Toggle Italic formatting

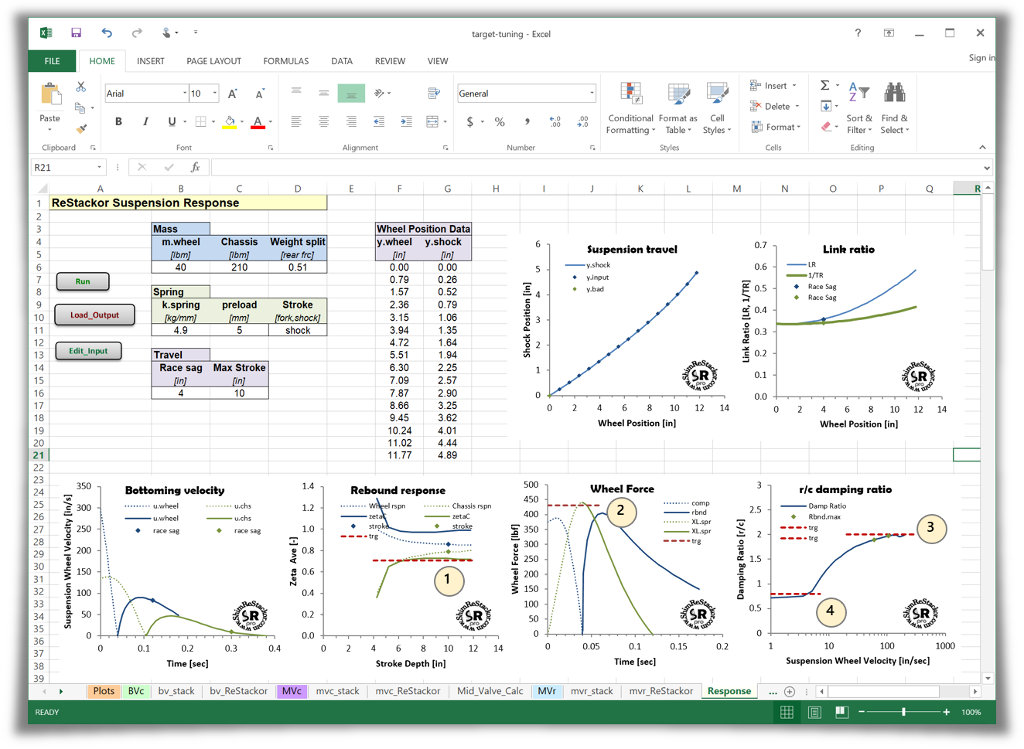(x=145, y=121)
